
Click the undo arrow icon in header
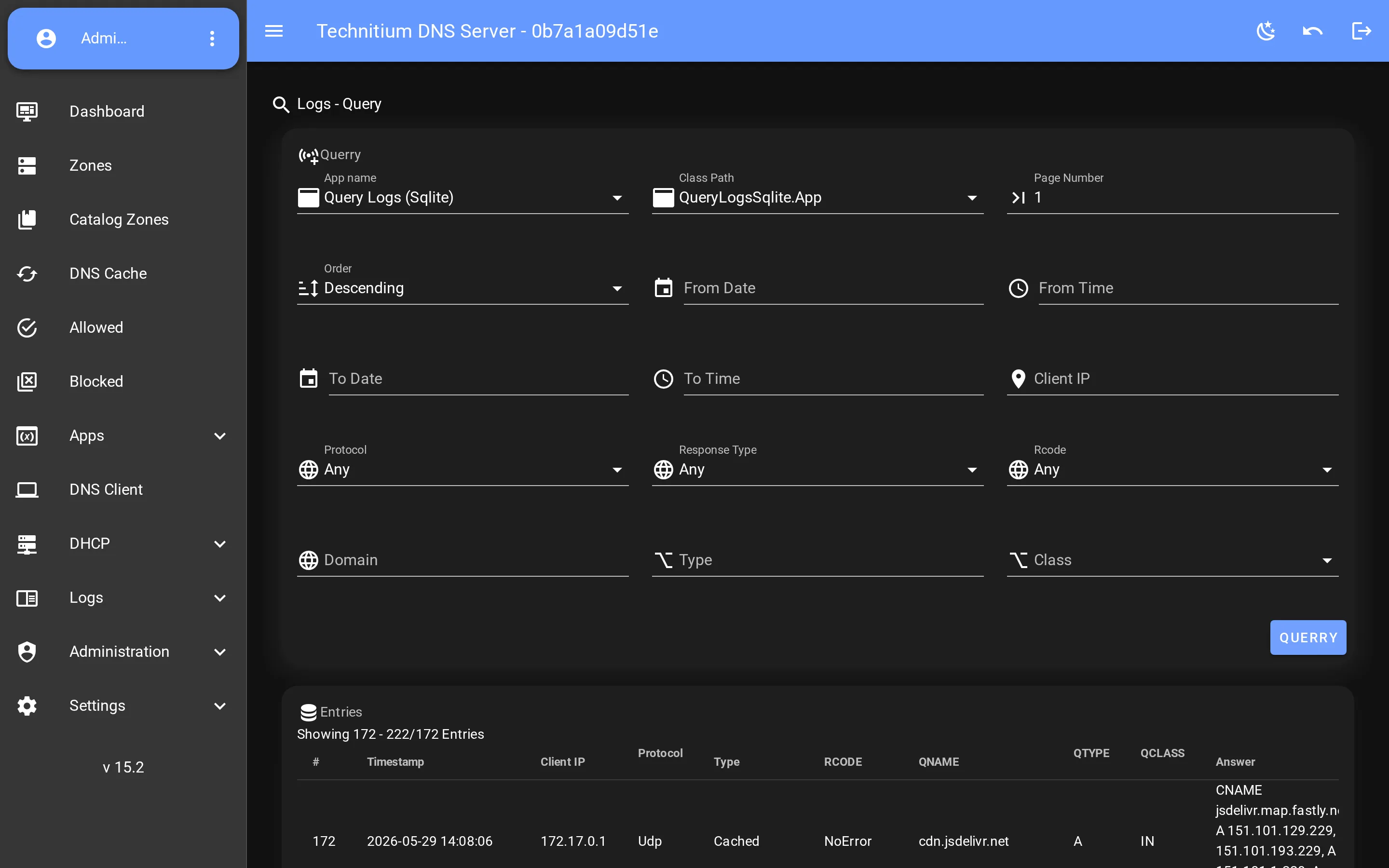point(1312,31)
